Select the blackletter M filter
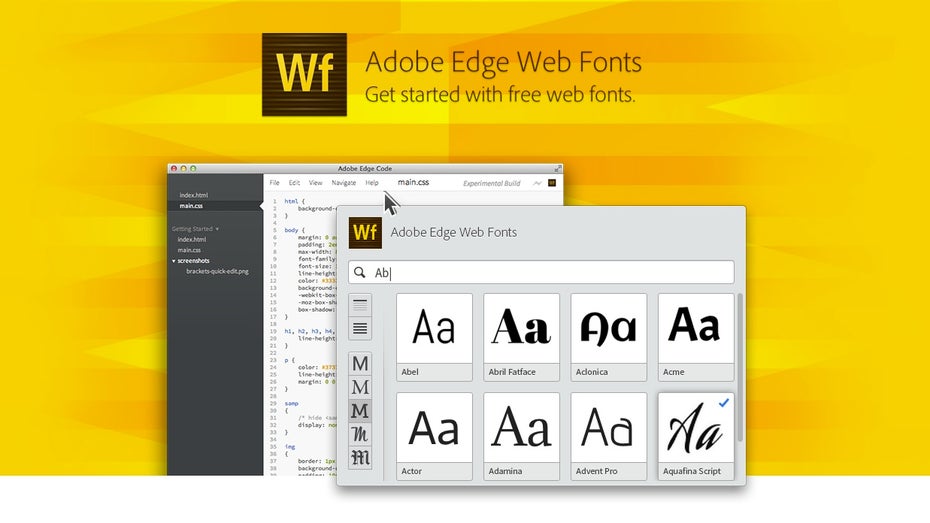 point(360,458)
